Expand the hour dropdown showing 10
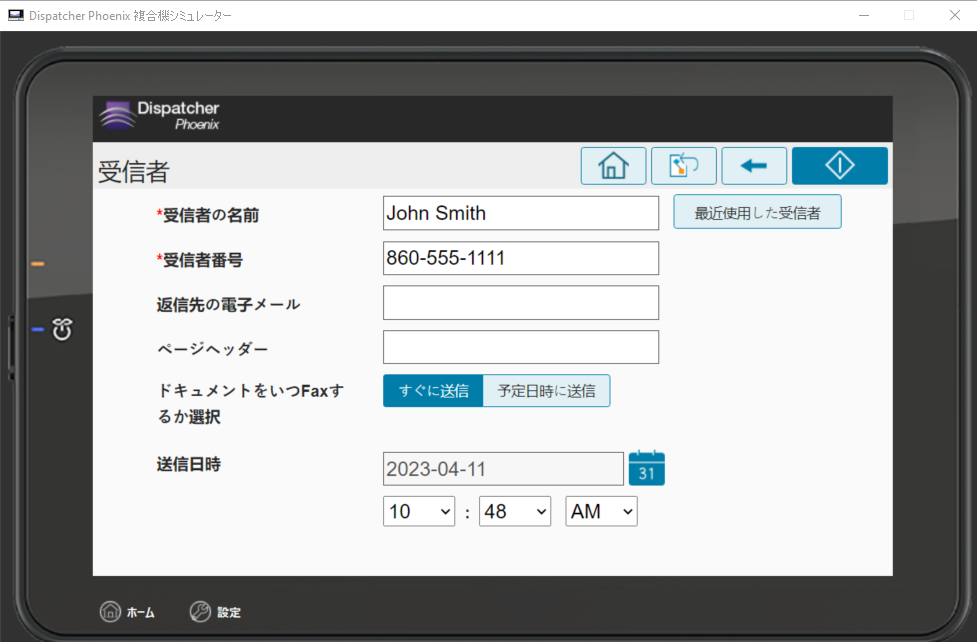Viewport: 977px width, 642px height. (x=419, y=511)
